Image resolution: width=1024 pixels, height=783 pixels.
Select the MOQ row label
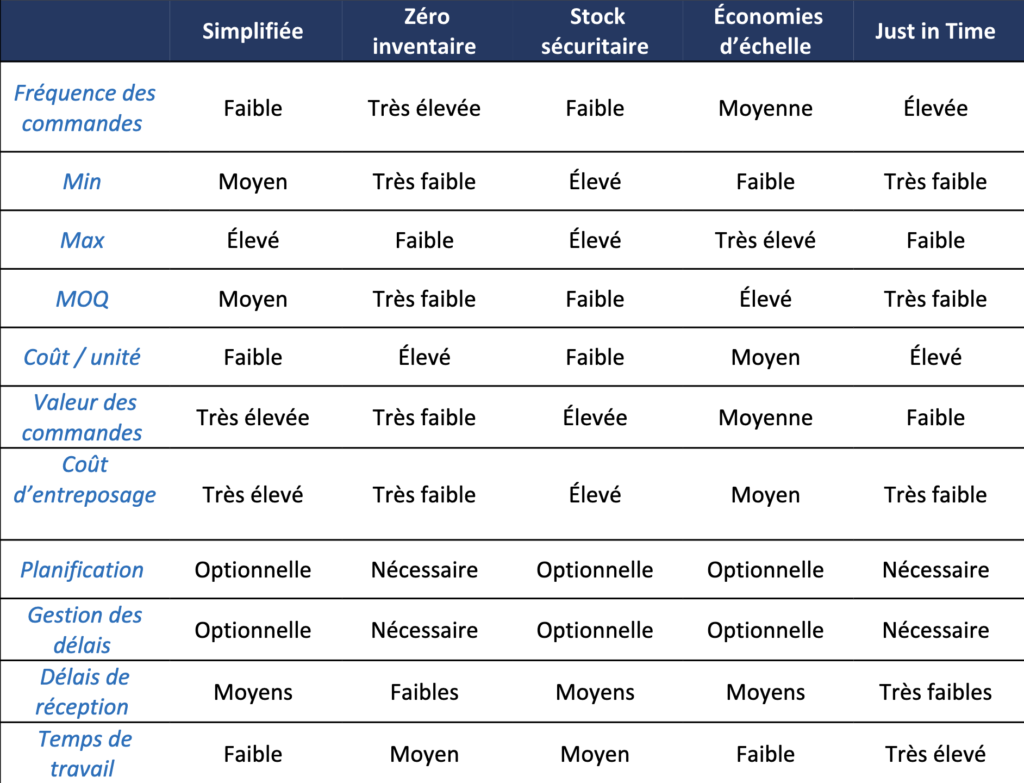pyautogui.click(x=82, y=298)
